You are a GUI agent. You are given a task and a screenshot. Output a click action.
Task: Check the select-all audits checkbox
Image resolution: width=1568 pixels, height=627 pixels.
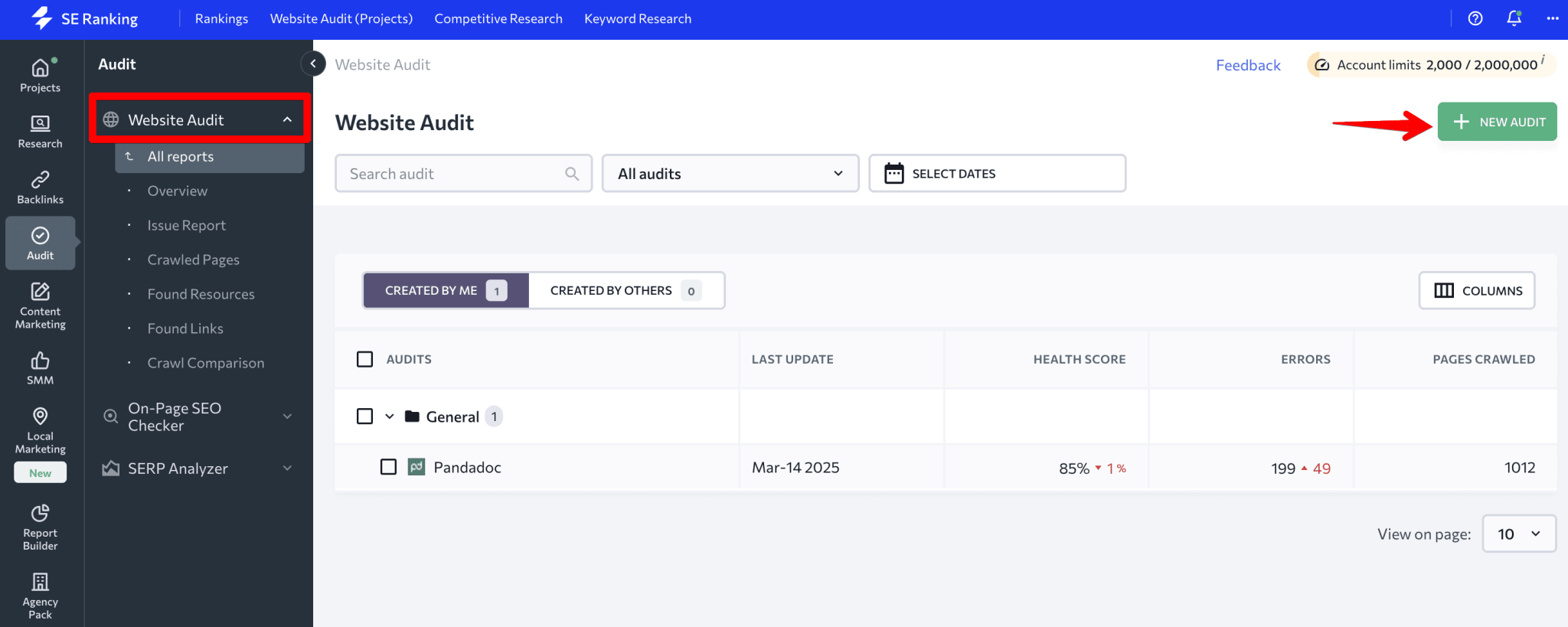(365, 359)
